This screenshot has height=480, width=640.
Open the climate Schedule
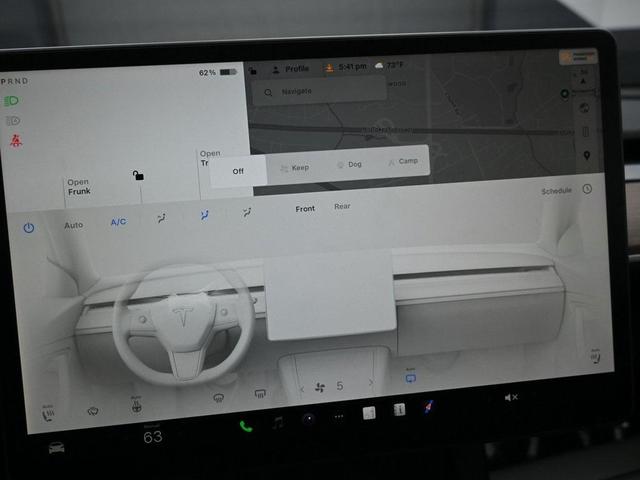tap(557, 191)
